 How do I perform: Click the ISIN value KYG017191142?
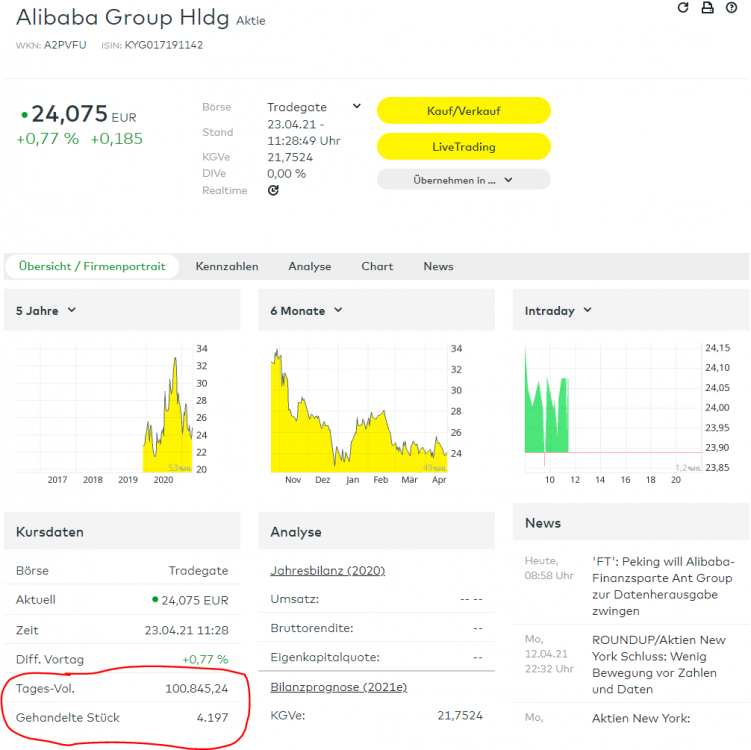point(164,45)
